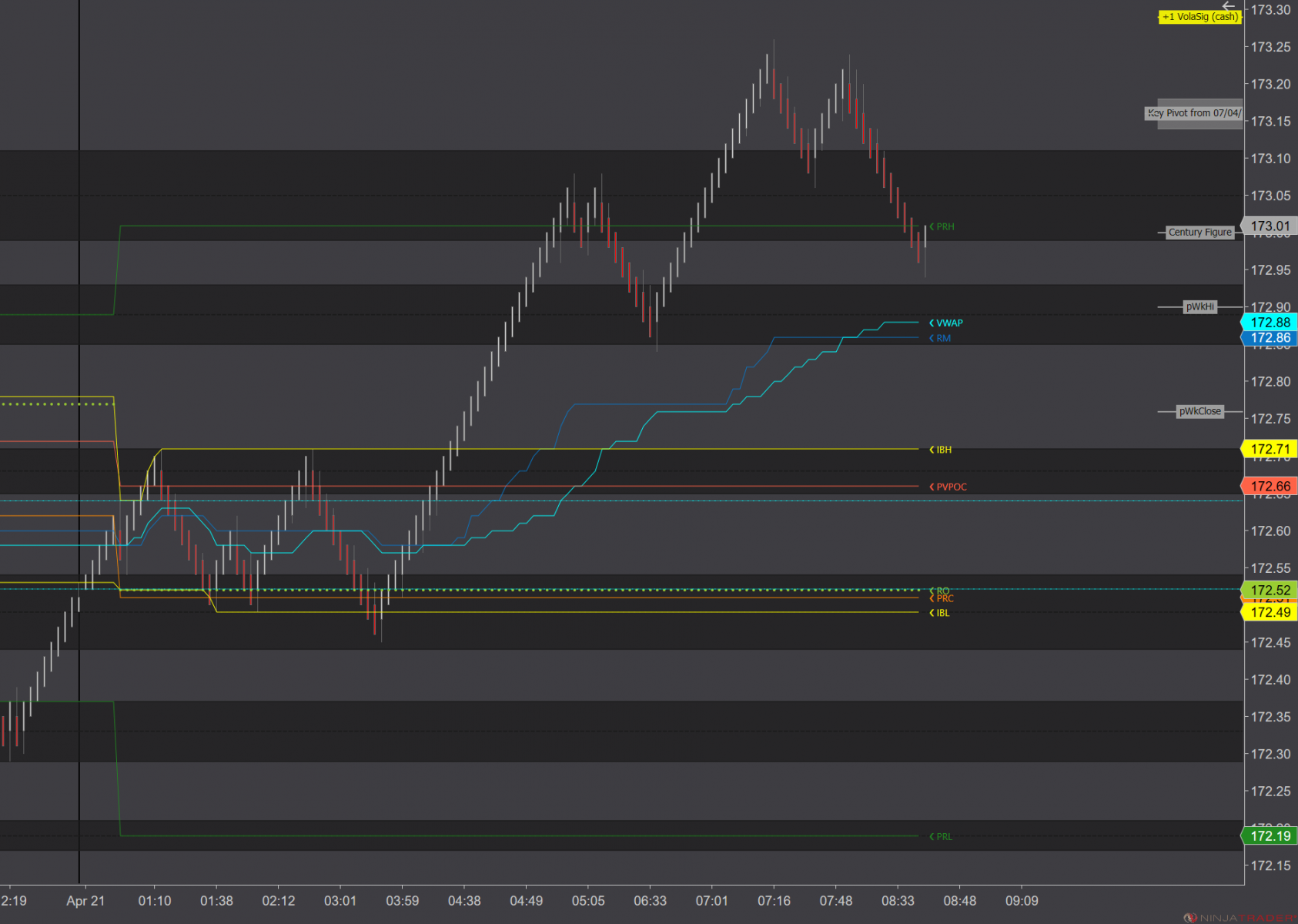This screenshot has width=1298, height=924.
Task: Toggle the +1 VolaSig (cash) label
Action: (1199, 16)
